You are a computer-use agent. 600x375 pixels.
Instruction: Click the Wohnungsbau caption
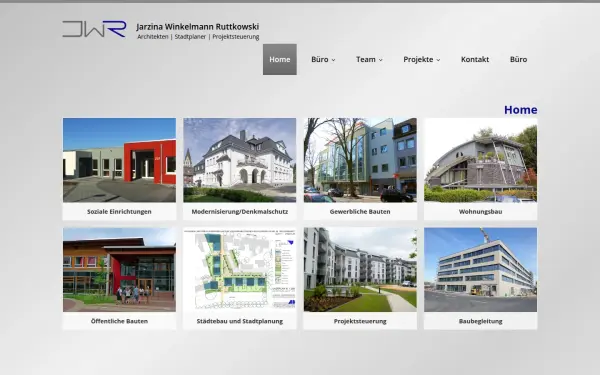click(x=481, y=212)
